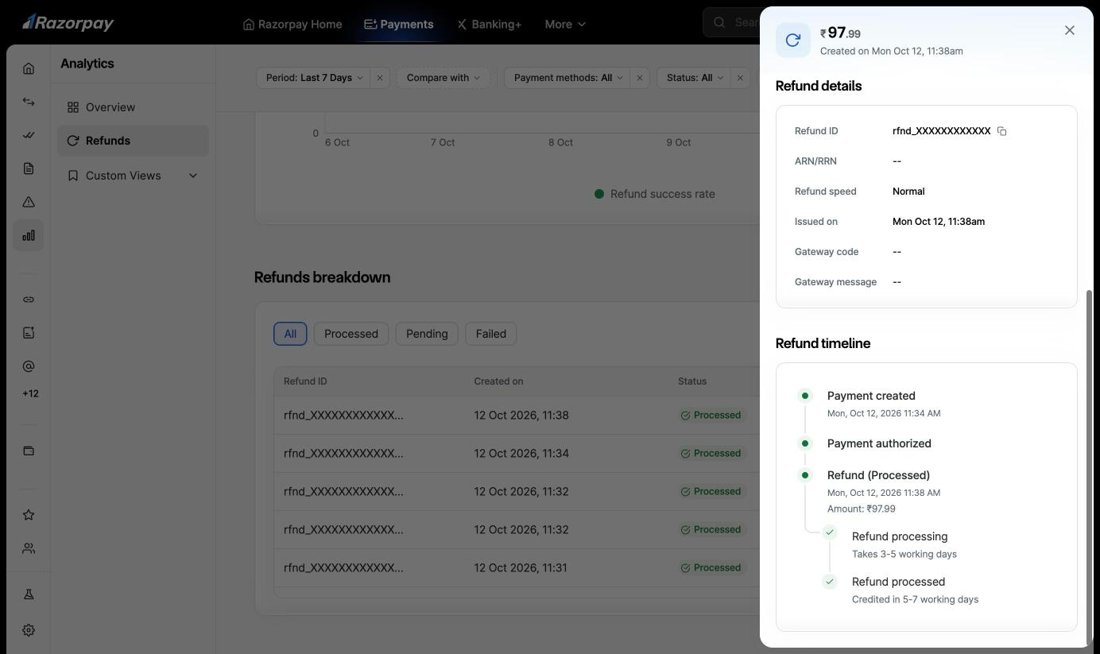Screen dimensions: 1100x654
Task: Focus the top search field
Action: pyautogui.click(x=731, y=22)
